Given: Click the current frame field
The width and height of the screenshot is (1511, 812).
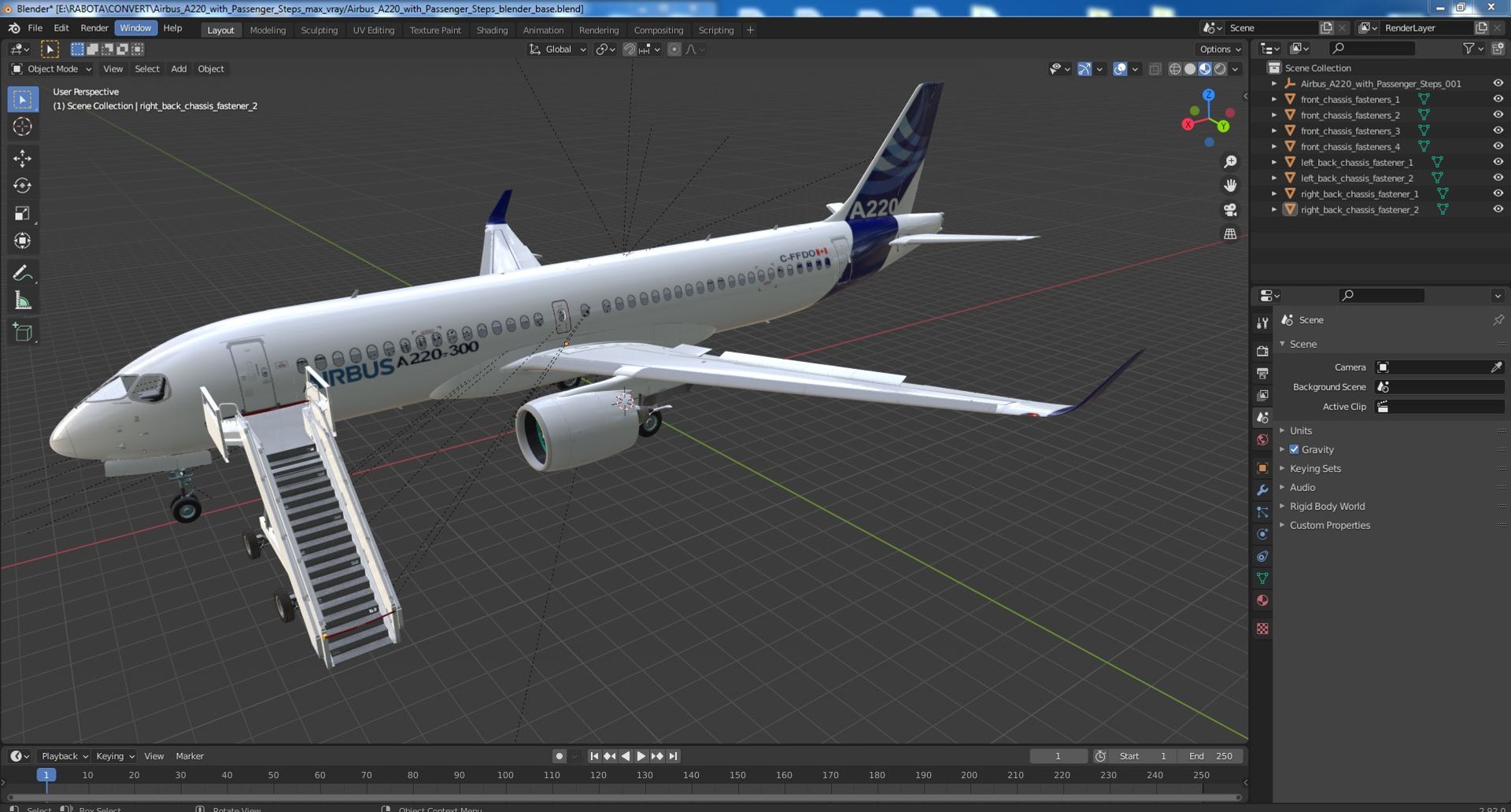Looking at the screenshot, I should 1058,756.
